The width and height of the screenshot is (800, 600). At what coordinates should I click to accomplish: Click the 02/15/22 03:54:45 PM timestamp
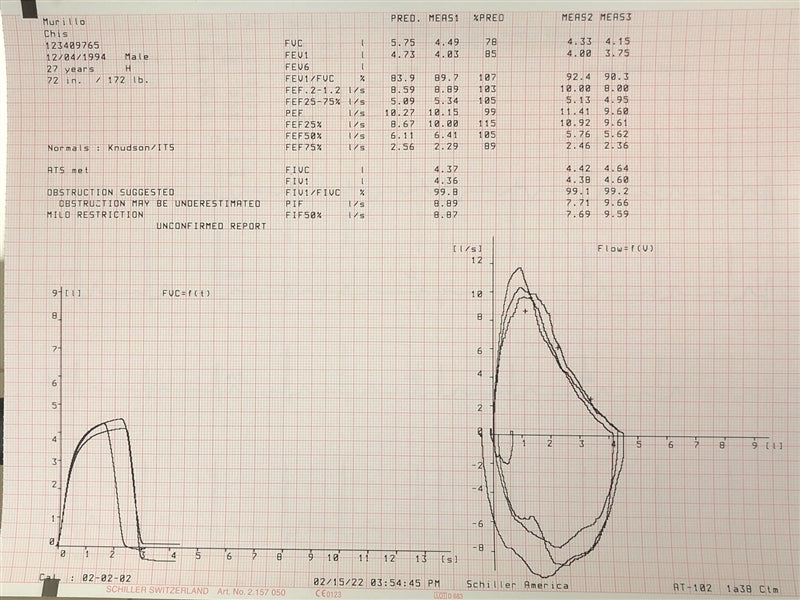(x=377, y=581)
